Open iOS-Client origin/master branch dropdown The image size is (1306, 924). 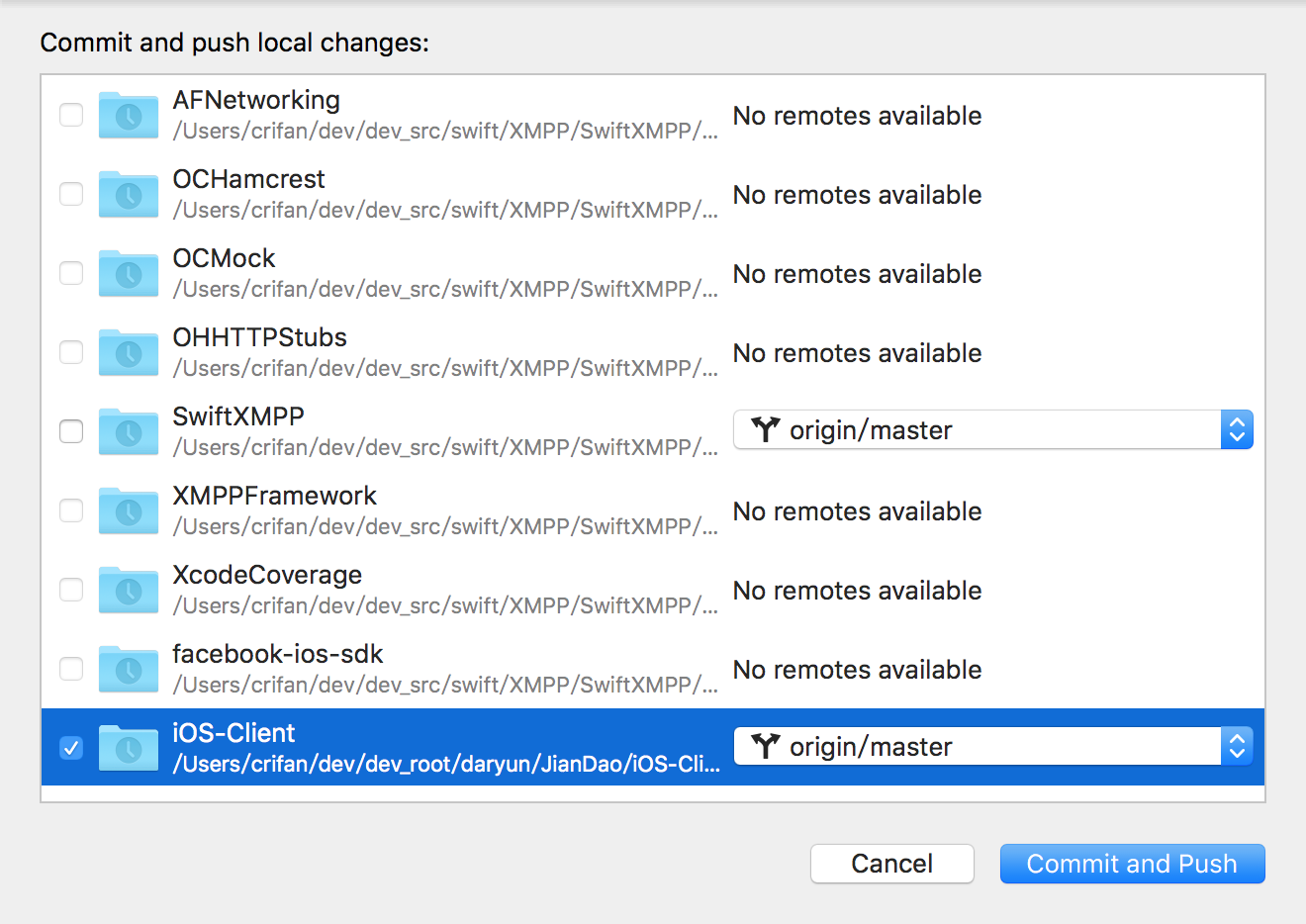coord(992,747)
